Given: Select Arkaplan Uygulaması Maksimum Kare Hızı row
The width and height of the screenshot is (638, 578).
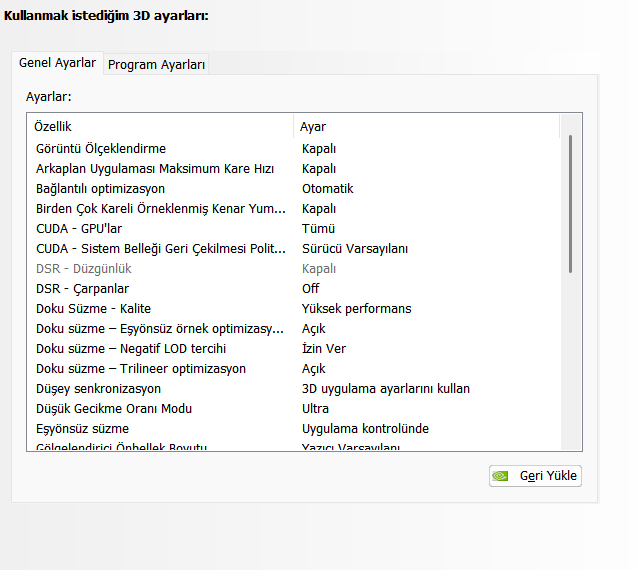Looking at the screenshot, I should [x=155, y=169].
